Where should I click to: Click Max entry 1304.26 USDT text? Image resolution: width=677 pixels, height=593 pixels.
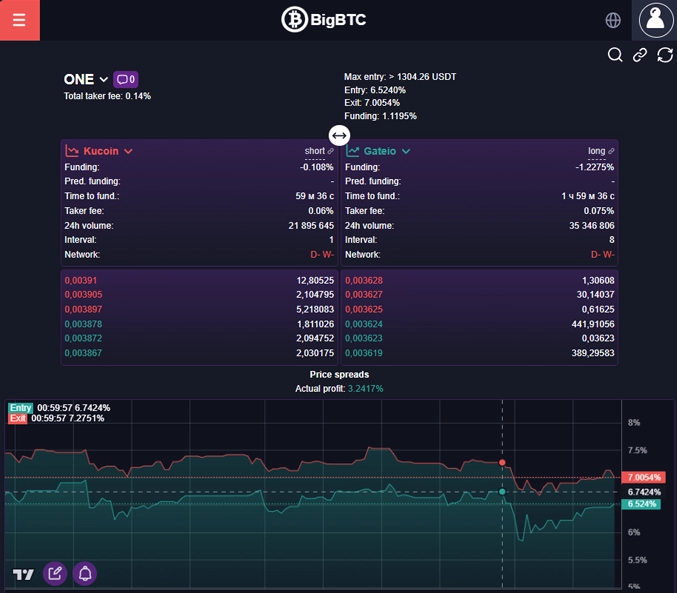click(400, 77)
